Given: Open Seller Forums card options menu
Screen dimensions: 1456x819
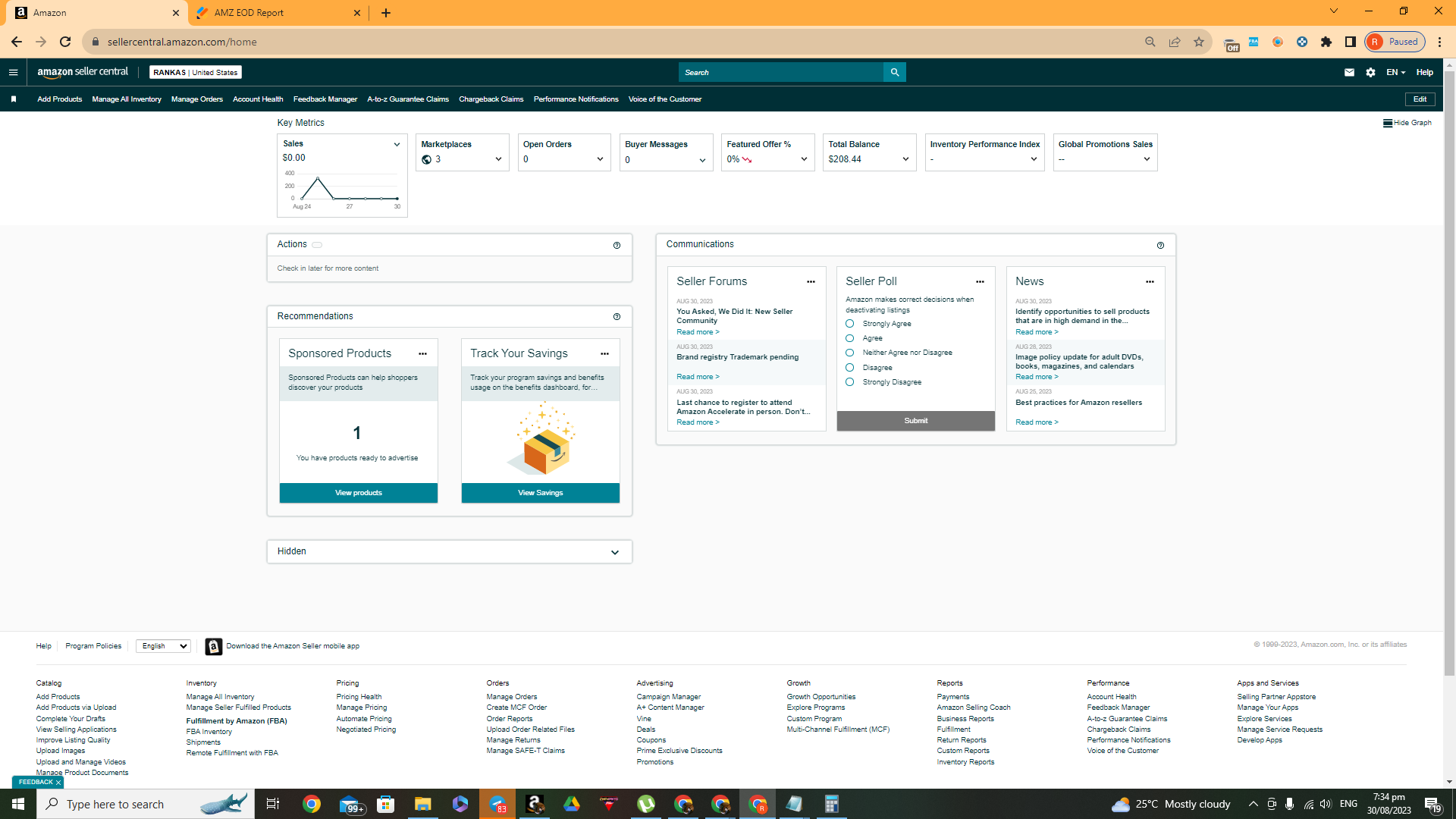Looking at the screenshot, I should [x=811, y=282].
